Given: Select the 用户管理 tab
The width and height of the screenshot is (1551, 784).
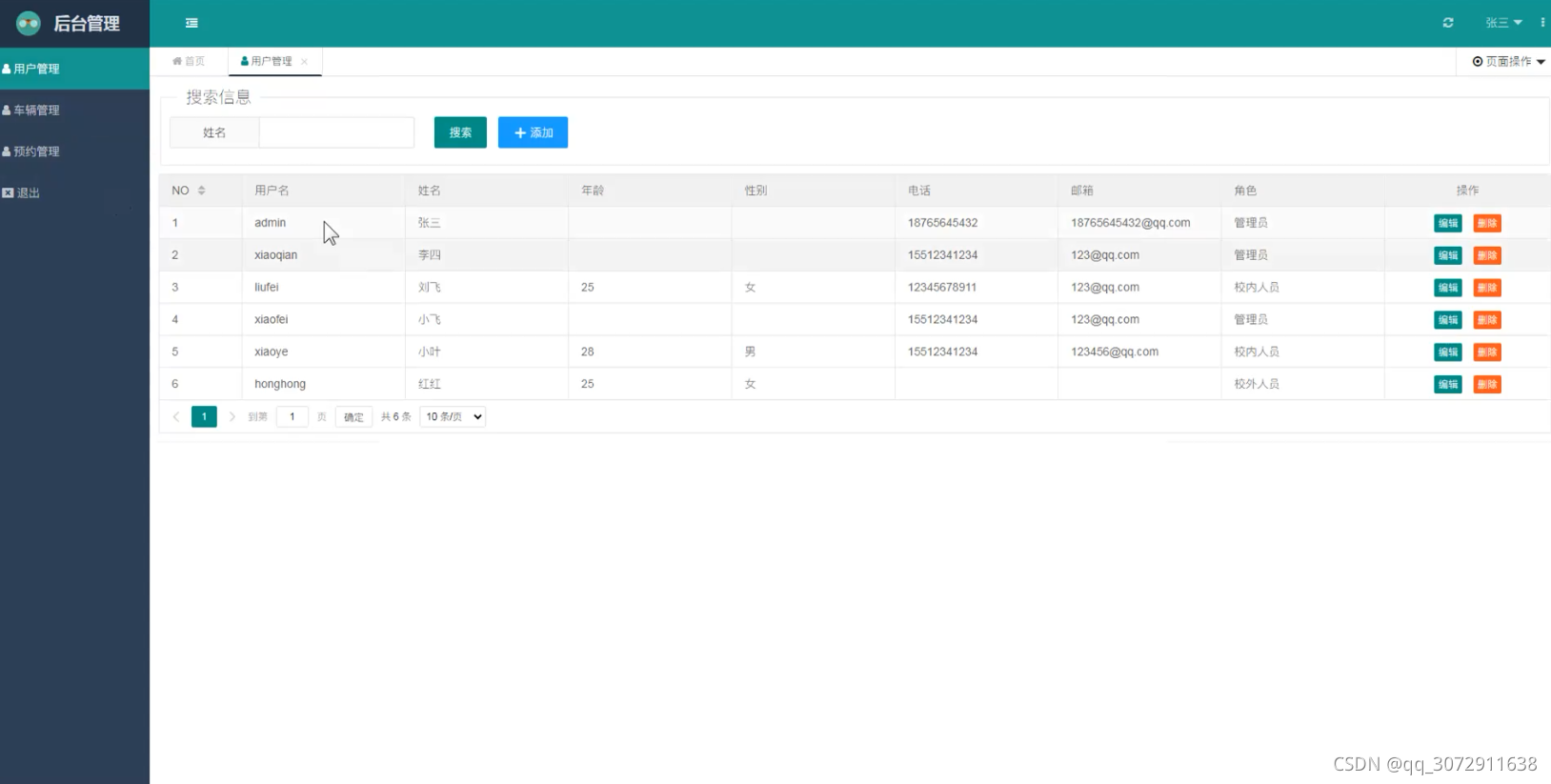Looking at the screenshot, I should click(x=267, y=61).
